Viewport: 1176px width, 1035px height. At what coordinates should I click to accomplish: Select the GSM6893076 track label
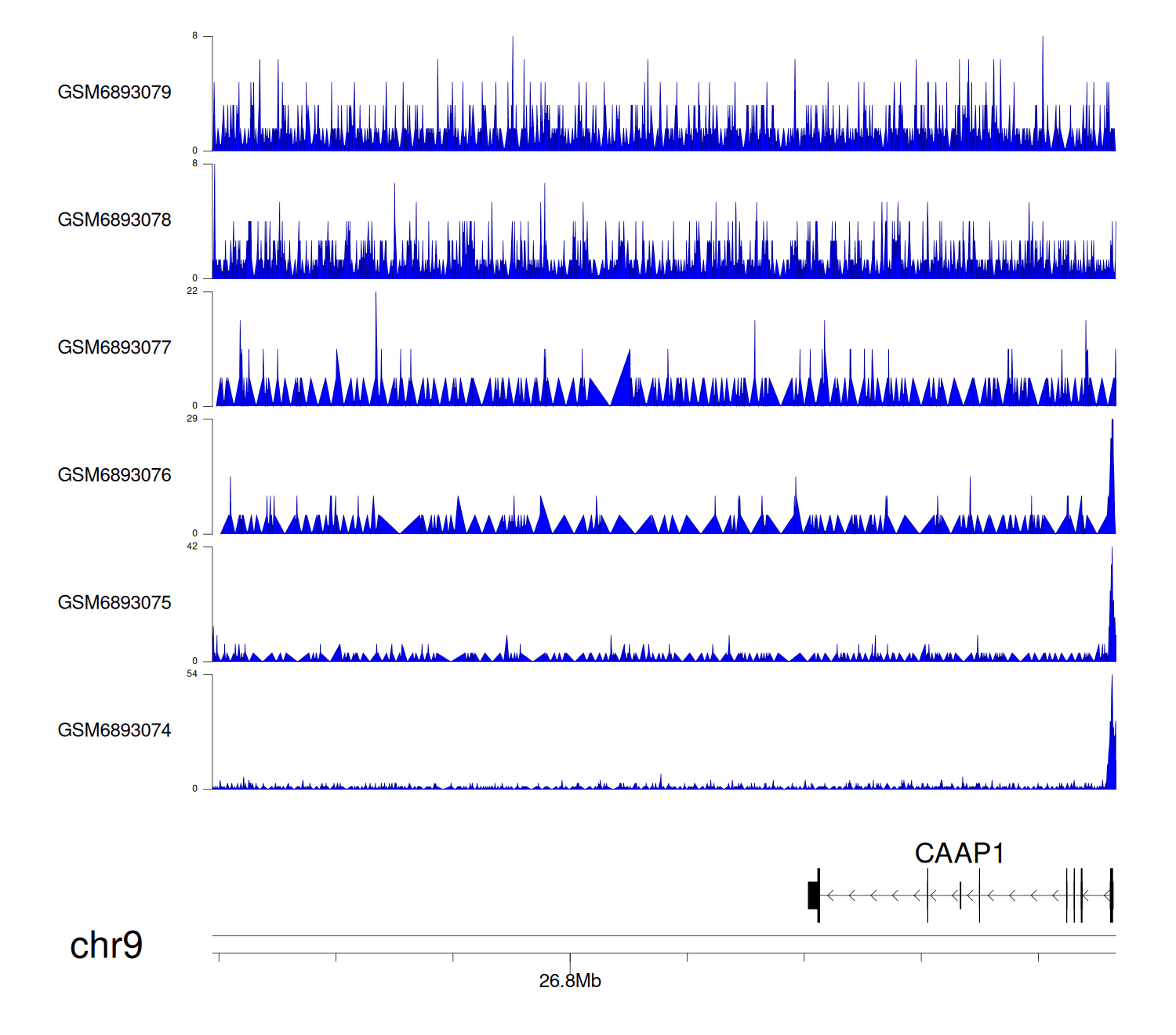pos(114,475)
